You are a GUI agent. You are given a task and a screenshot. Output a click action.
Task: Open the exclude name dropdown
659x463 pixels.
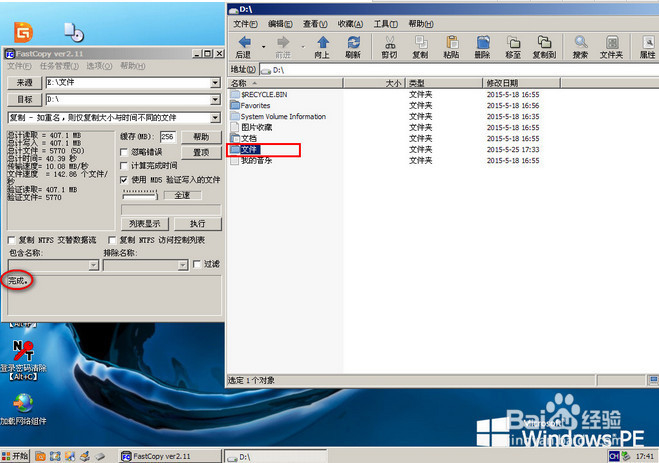click(x=182, y=265)
